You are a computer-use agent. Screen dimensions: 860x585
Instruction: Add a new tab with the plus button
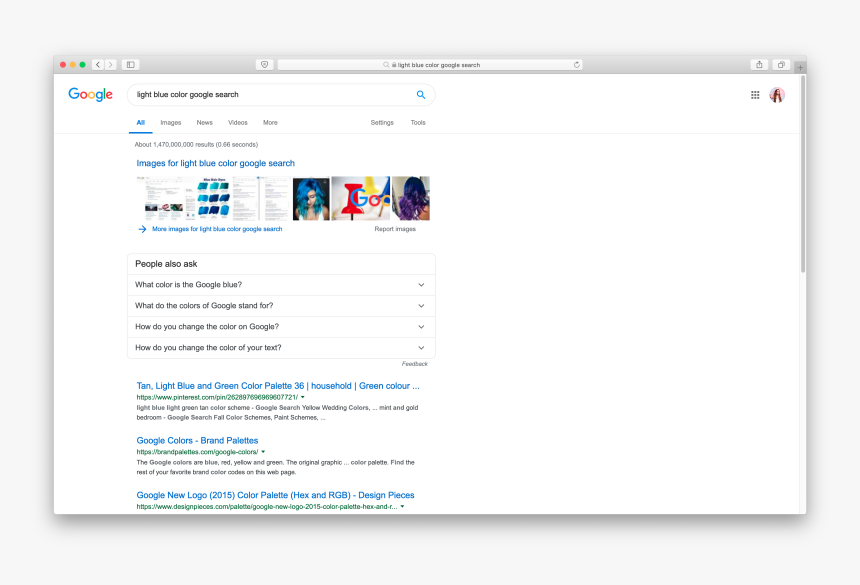tap(800, 67)
